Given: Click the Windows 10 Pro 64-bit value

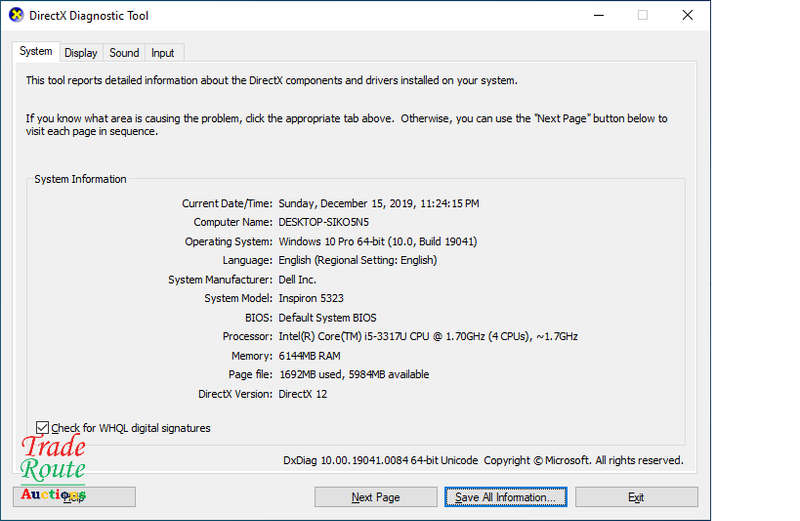Looking at the screenshot, I should tap(378, 241).
